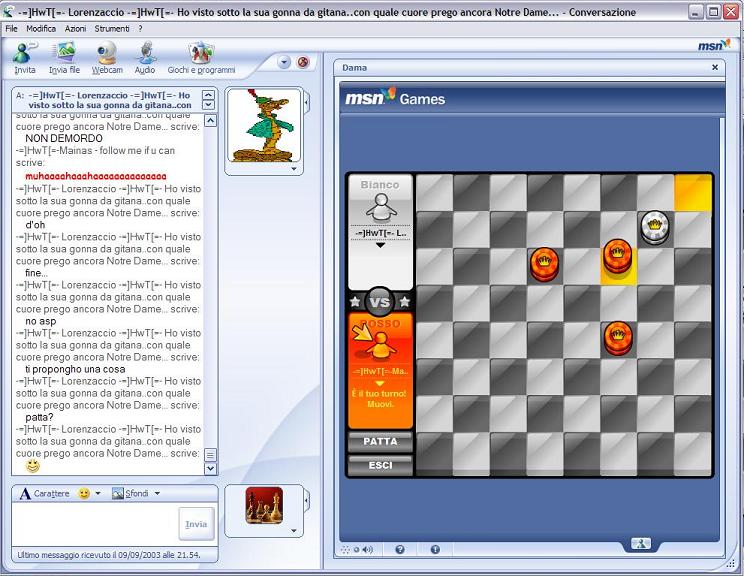This screenshot has width=744, height=576.
Task: Click the VS badge between players
Action: (380, 301)
